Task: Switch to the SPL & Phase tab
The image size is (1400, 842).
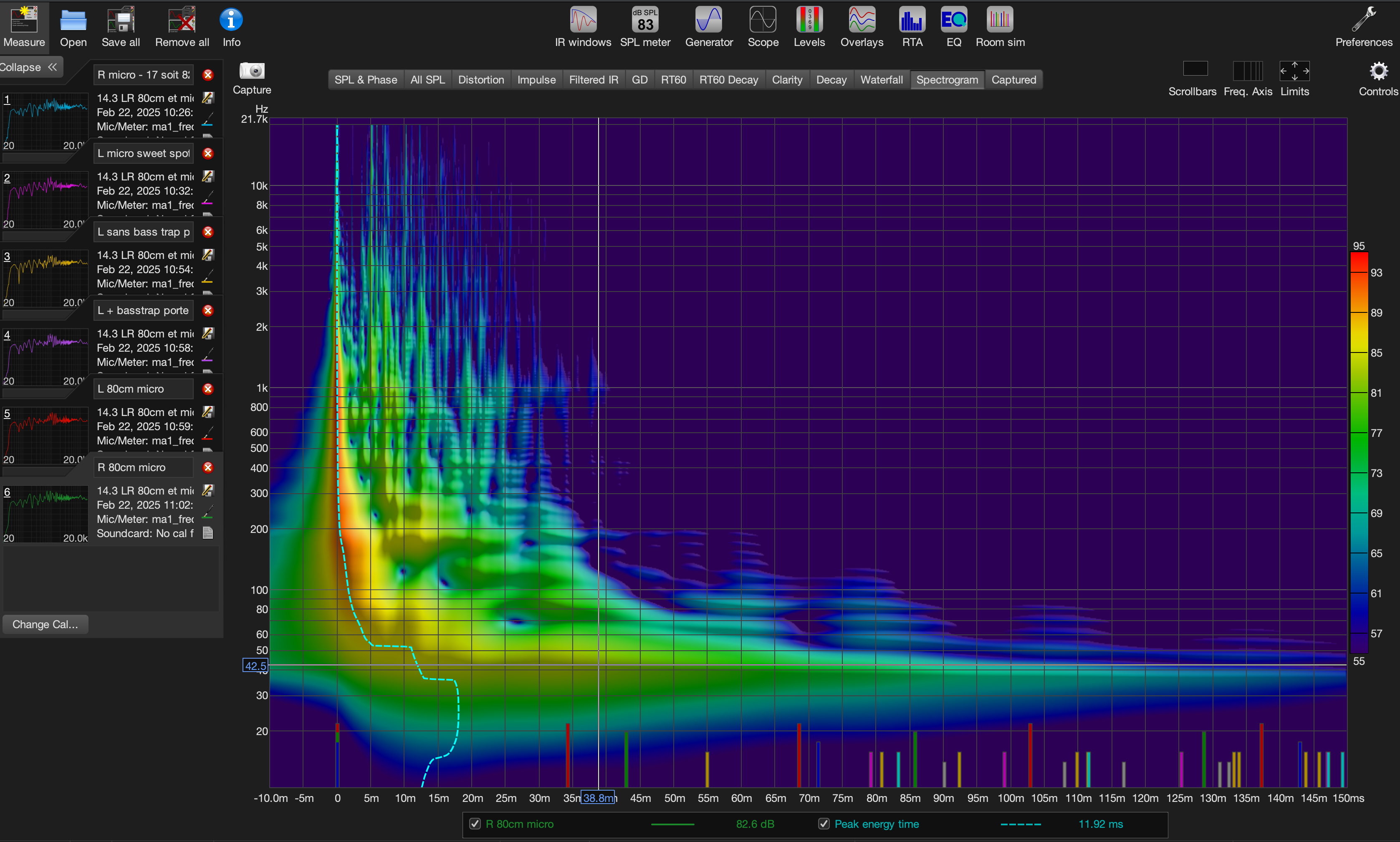Action: pyautogui.click(x=366, y=80)
